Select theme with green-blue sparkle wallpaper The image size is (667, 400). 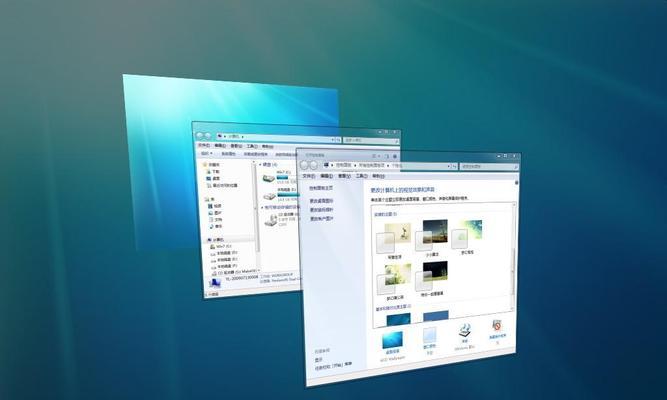tap(467, 236)
